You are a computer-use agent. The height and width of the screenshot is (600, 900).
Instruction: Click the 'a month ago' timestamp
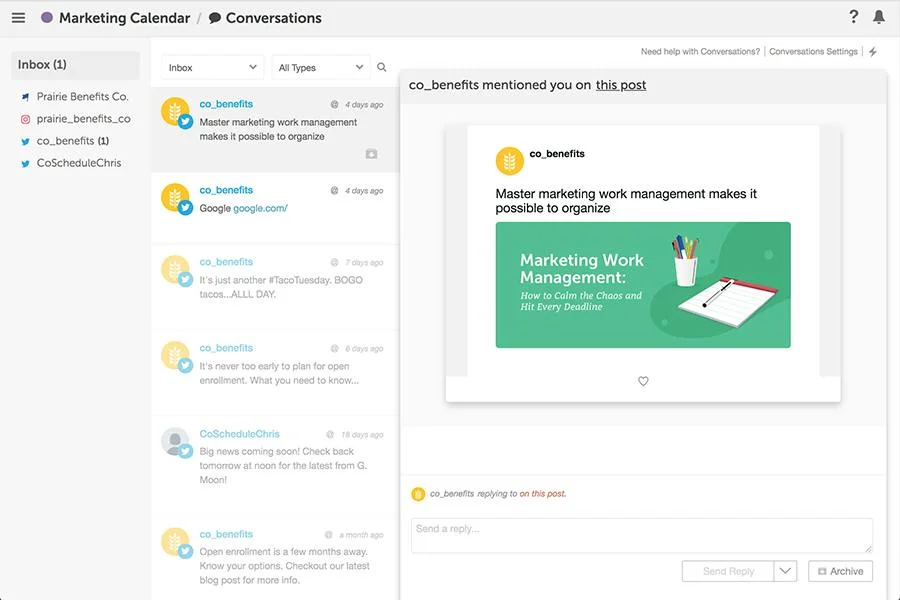click(361, 535)
